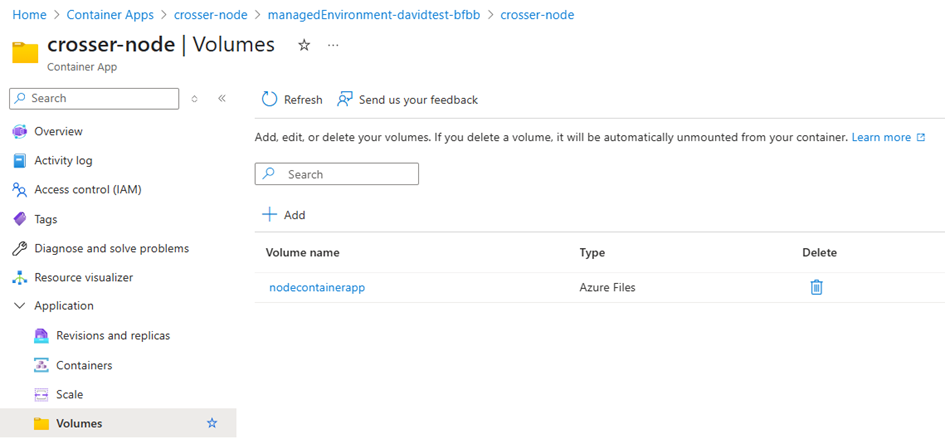Open Container Apps breadcrumb
This screenshot has height=444, width=945.
(110, 14)
